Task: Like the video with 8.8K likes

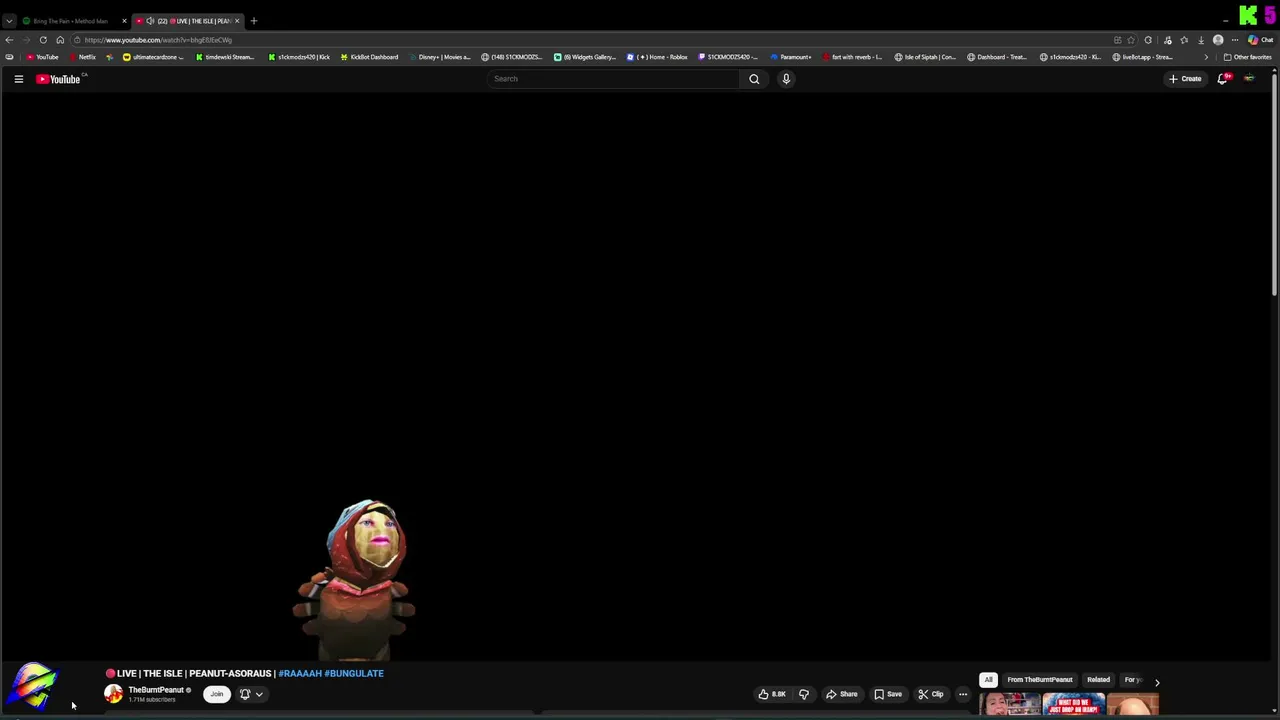Action: [772, 694]
